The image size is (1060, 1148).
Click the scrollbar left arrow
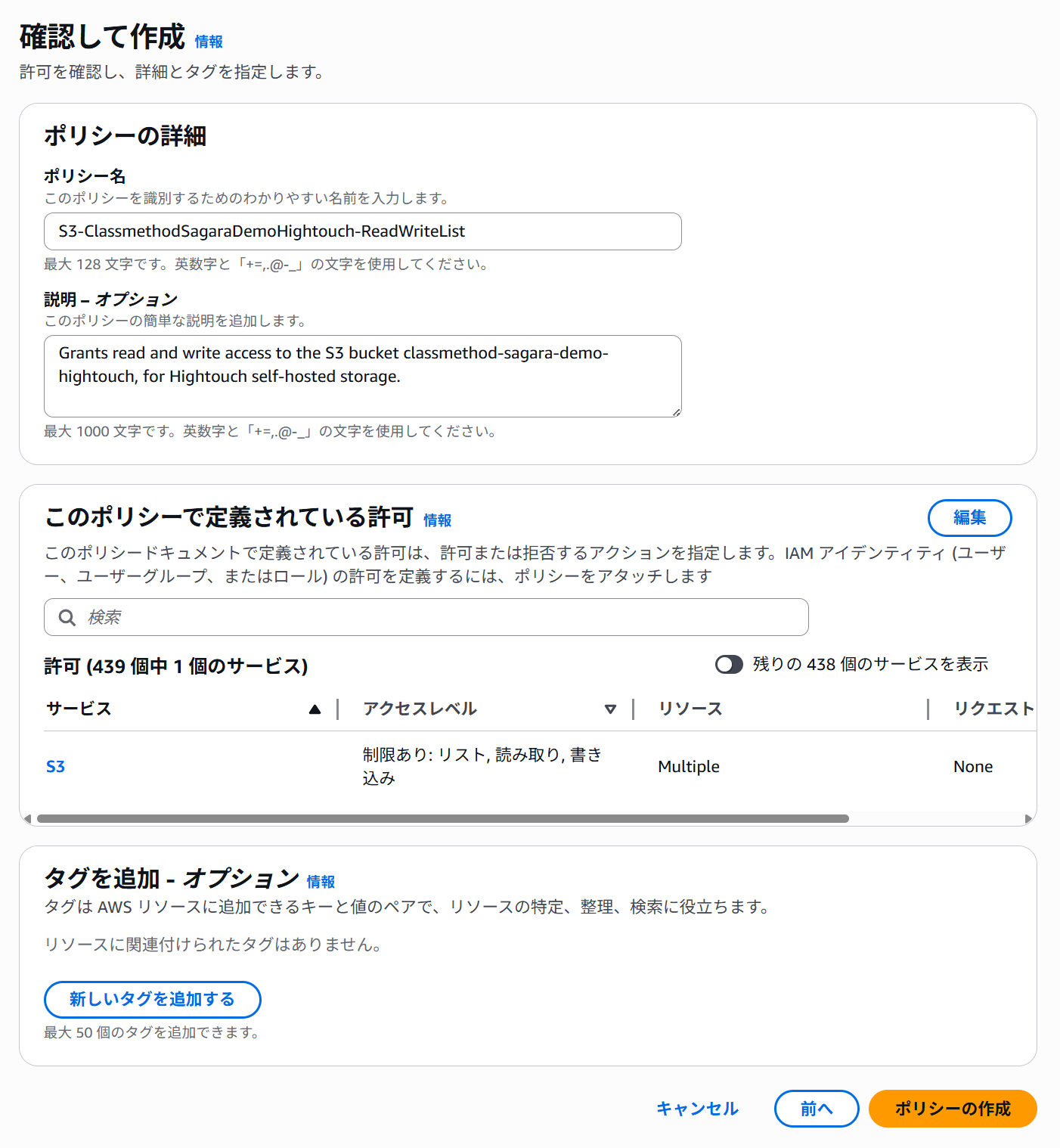pos(28,818)
